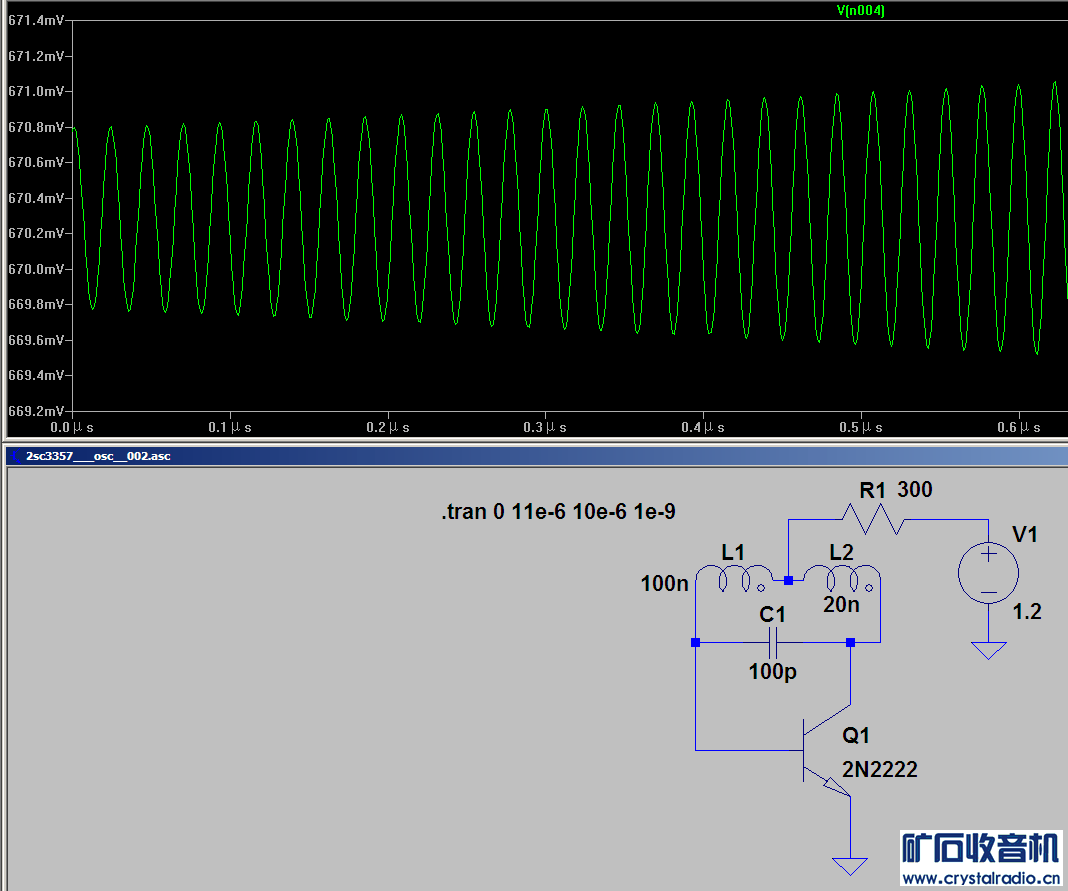
Task: Select the R1 resistor symbol
Action: click(x=872, y=520)
